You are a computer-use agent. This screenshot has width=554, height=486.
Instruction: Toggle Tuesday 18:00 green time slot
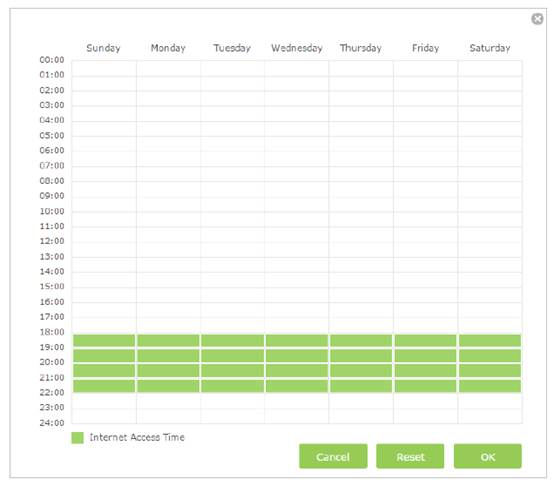(232, 340)
